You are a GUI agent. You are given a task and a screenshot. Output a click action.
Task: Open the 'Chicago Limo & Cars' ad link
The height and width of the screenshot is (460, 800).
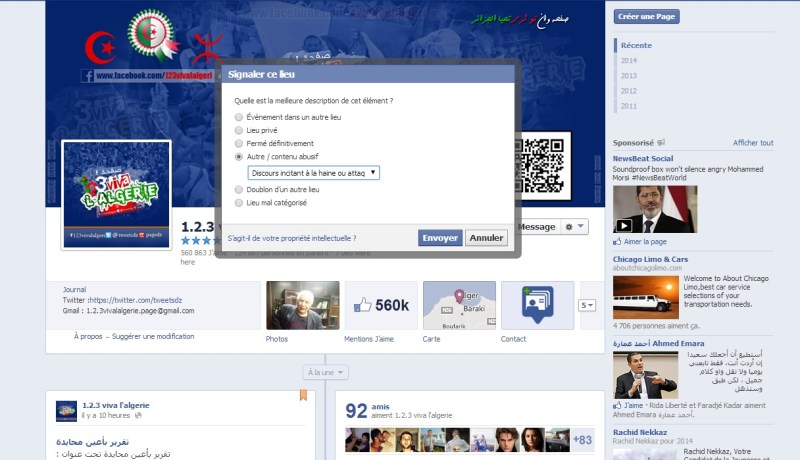[650, 260]
